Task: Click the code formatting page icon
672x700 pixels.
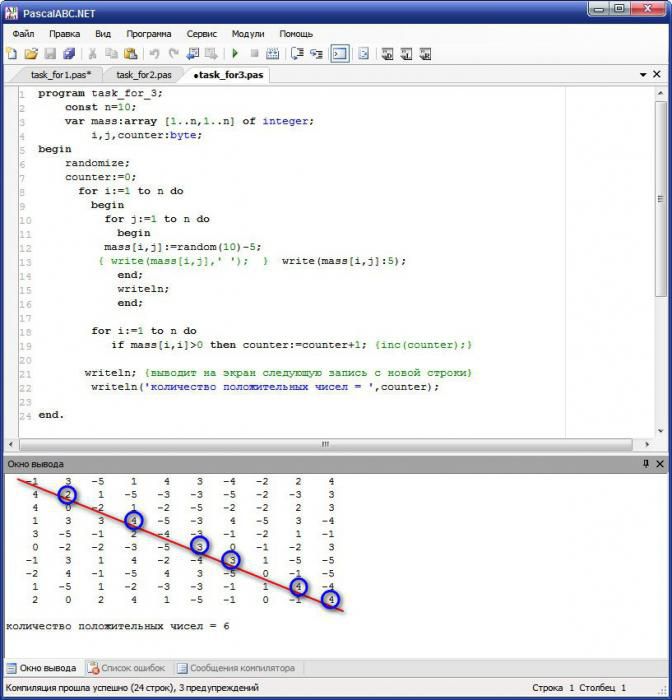Action: 363,54
